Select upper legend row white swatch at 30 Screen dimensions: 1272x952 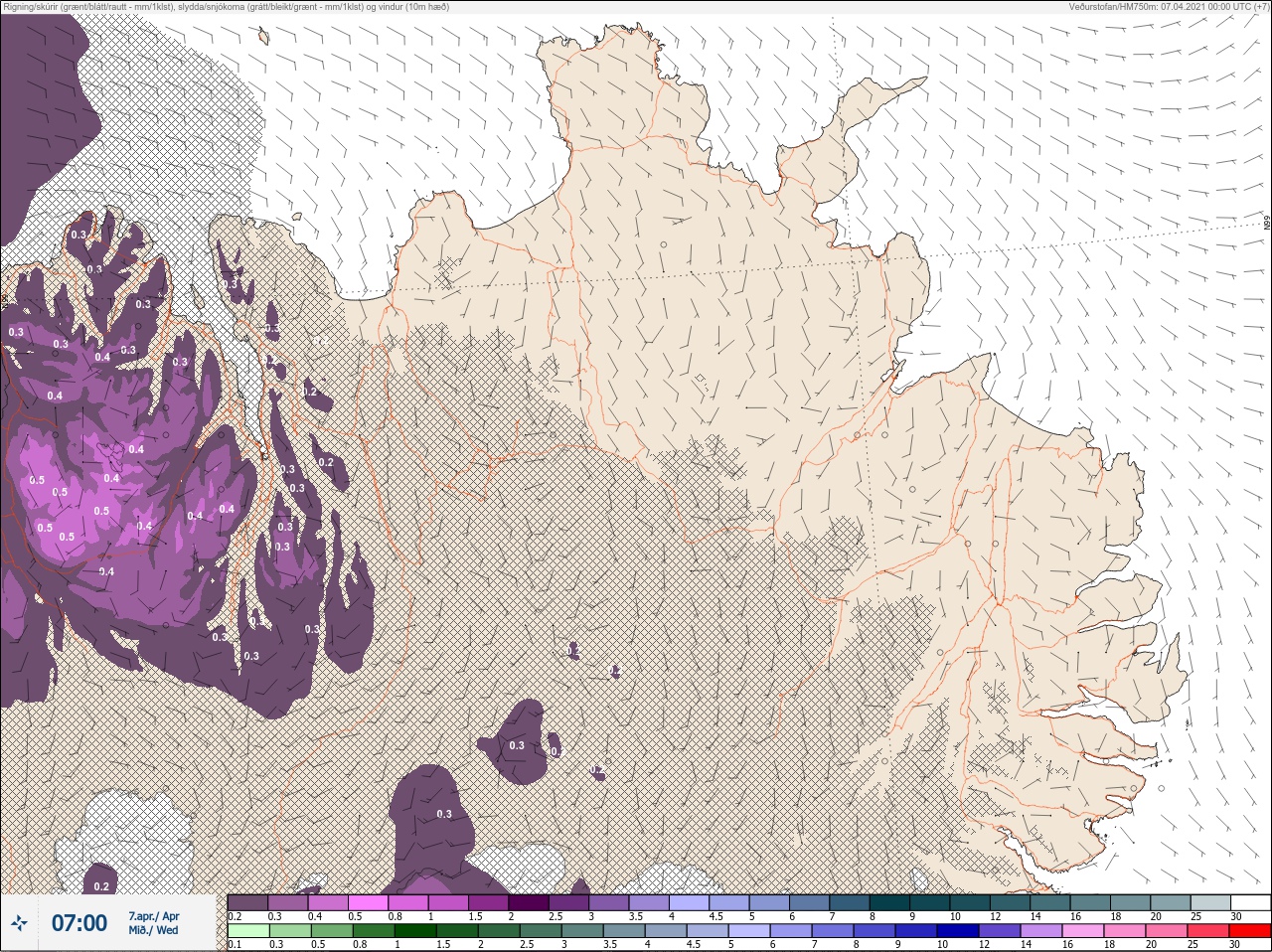pos(1251,902)
